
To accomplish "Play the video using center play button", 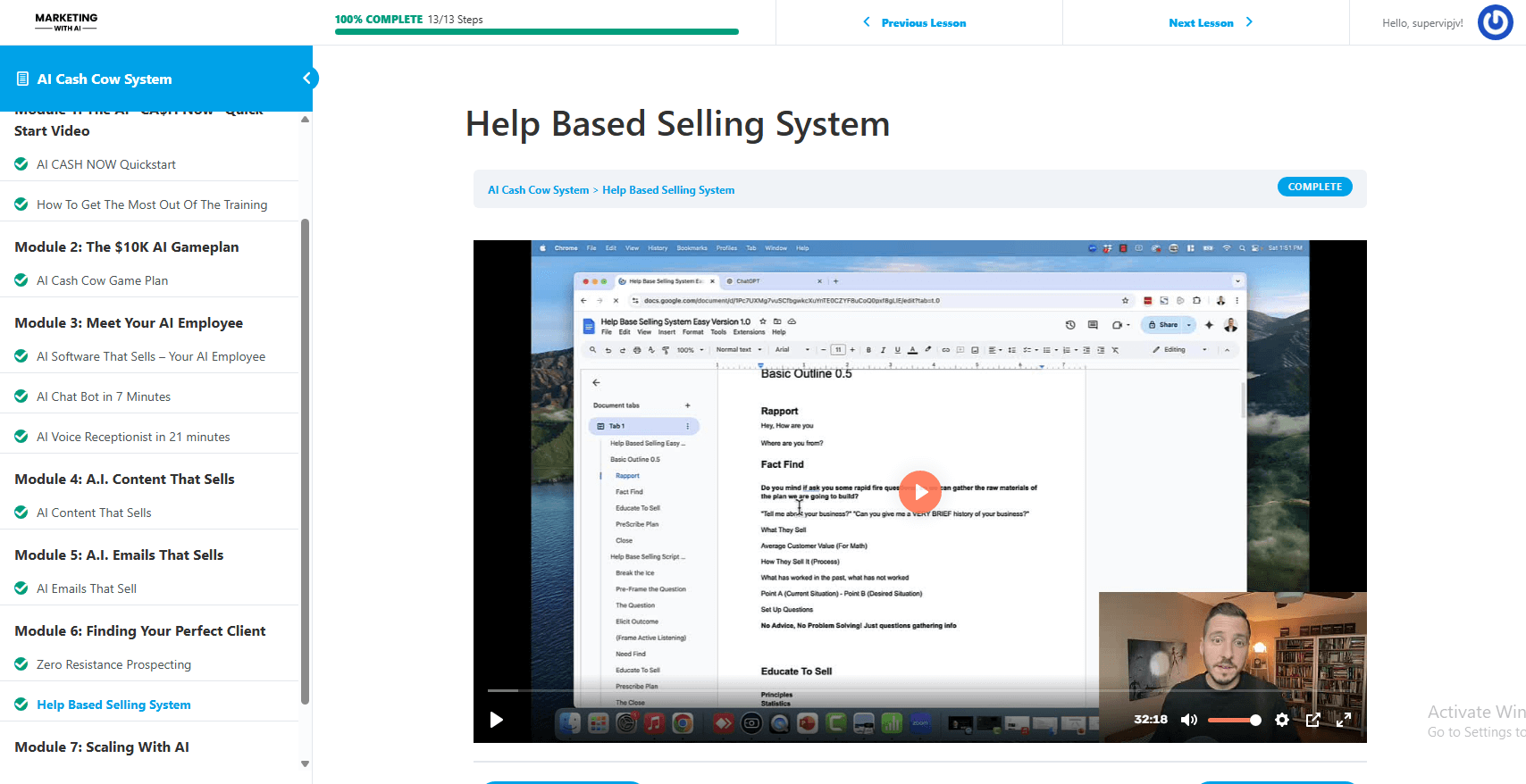I will pyautogui.click(x=920, y=491).
